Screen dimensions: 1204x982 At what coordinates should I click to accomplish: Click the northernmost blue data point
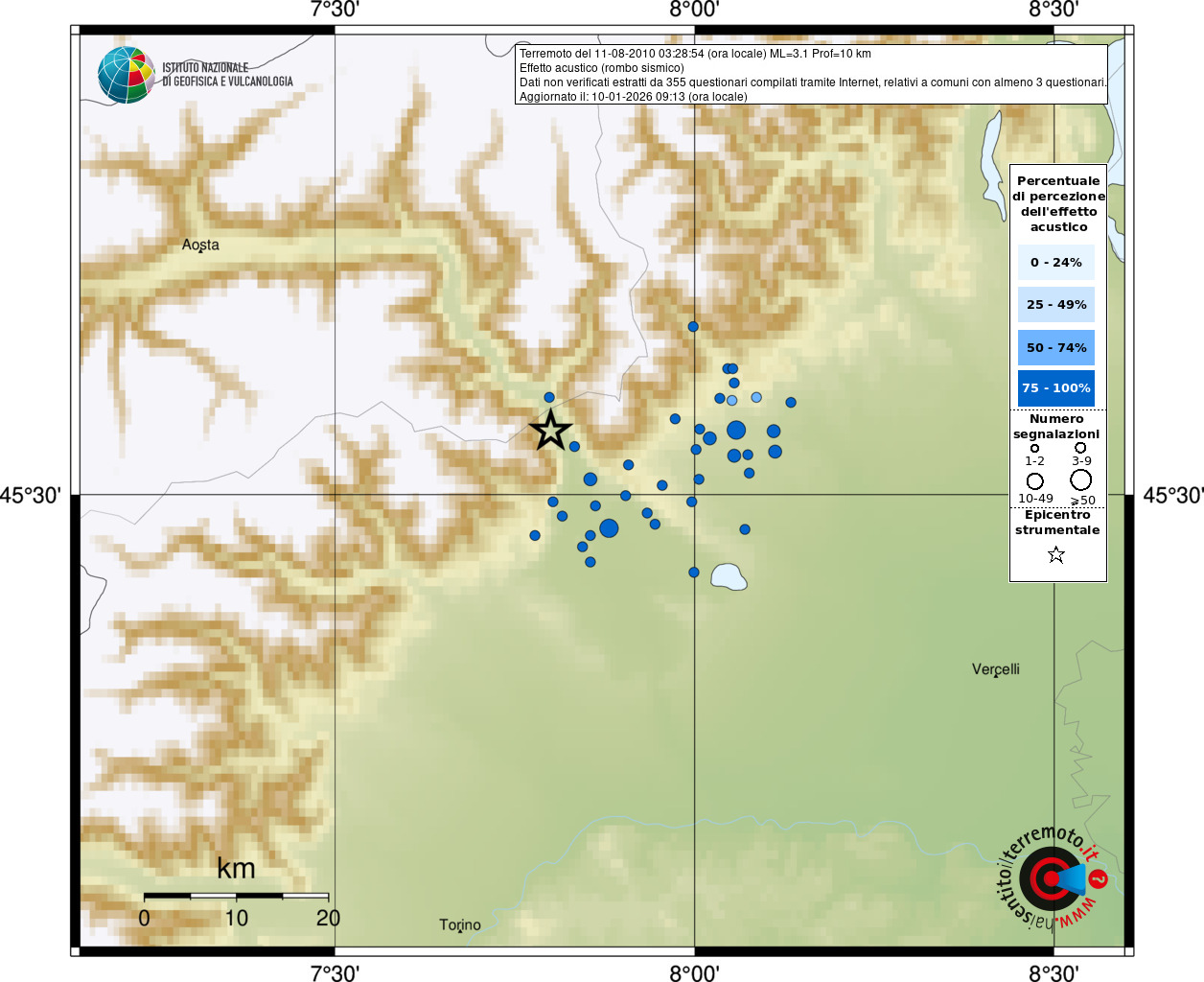[693, 327]
